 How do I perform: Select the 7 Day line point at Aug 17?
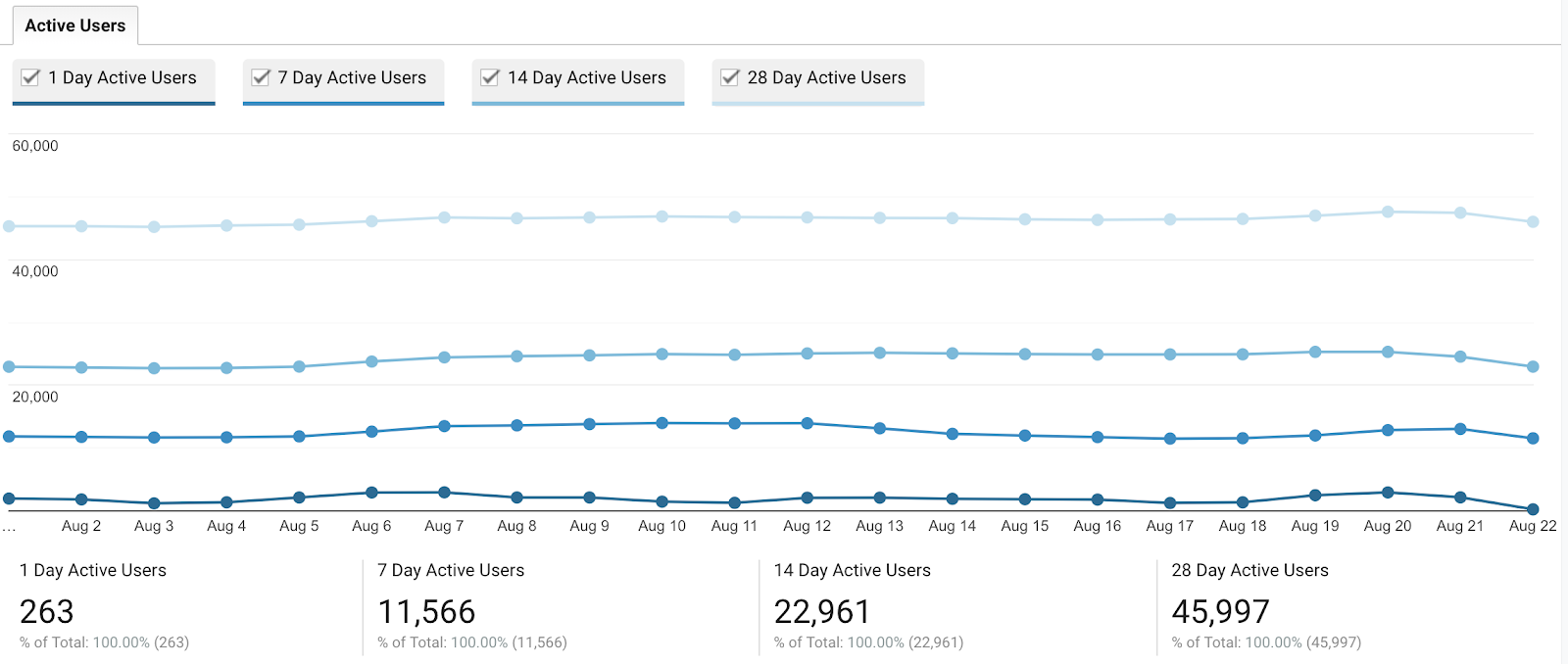pyautogui.click(x=1170, y=439)
